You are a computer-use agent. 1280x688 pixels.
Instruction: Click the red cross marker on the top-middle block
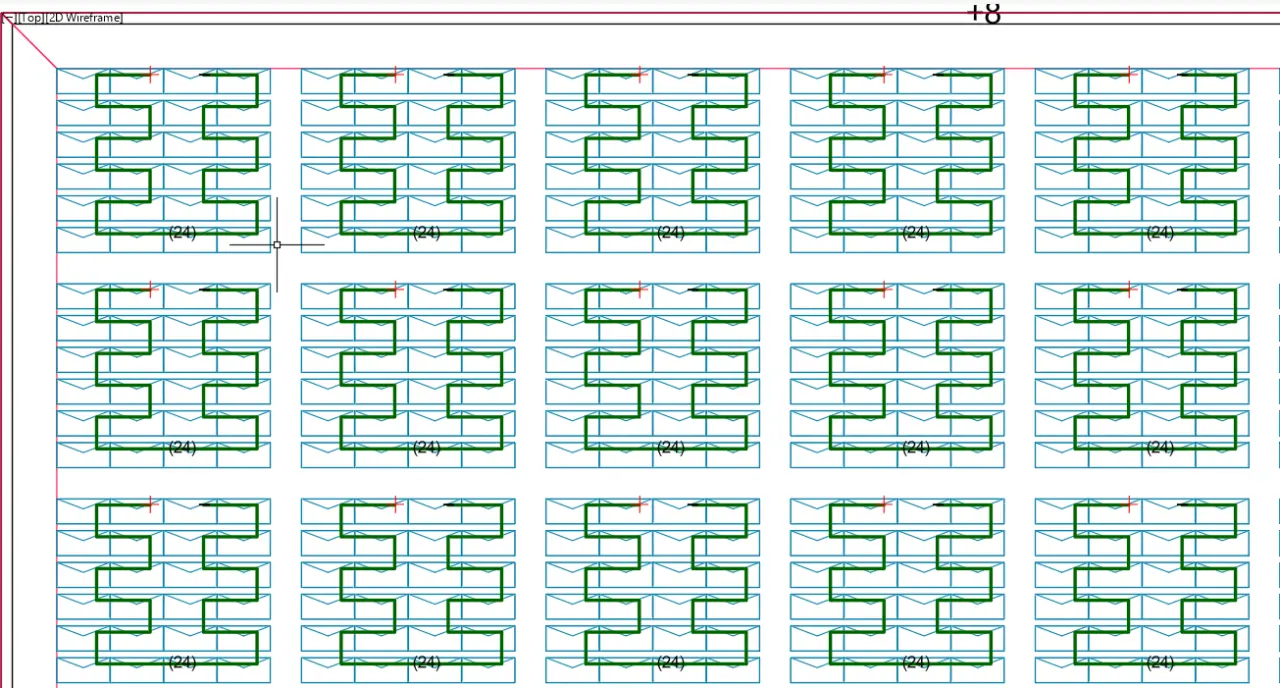[639, 74]
